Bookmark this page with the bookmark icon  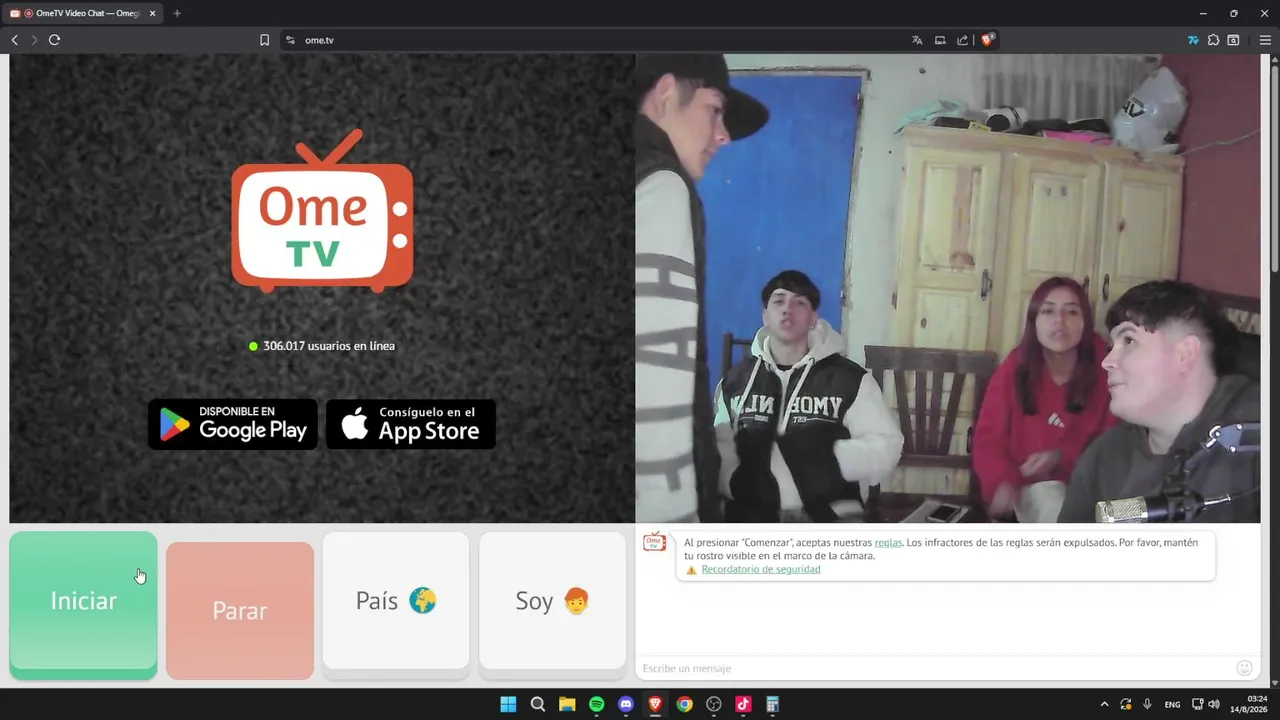point(264,40)
